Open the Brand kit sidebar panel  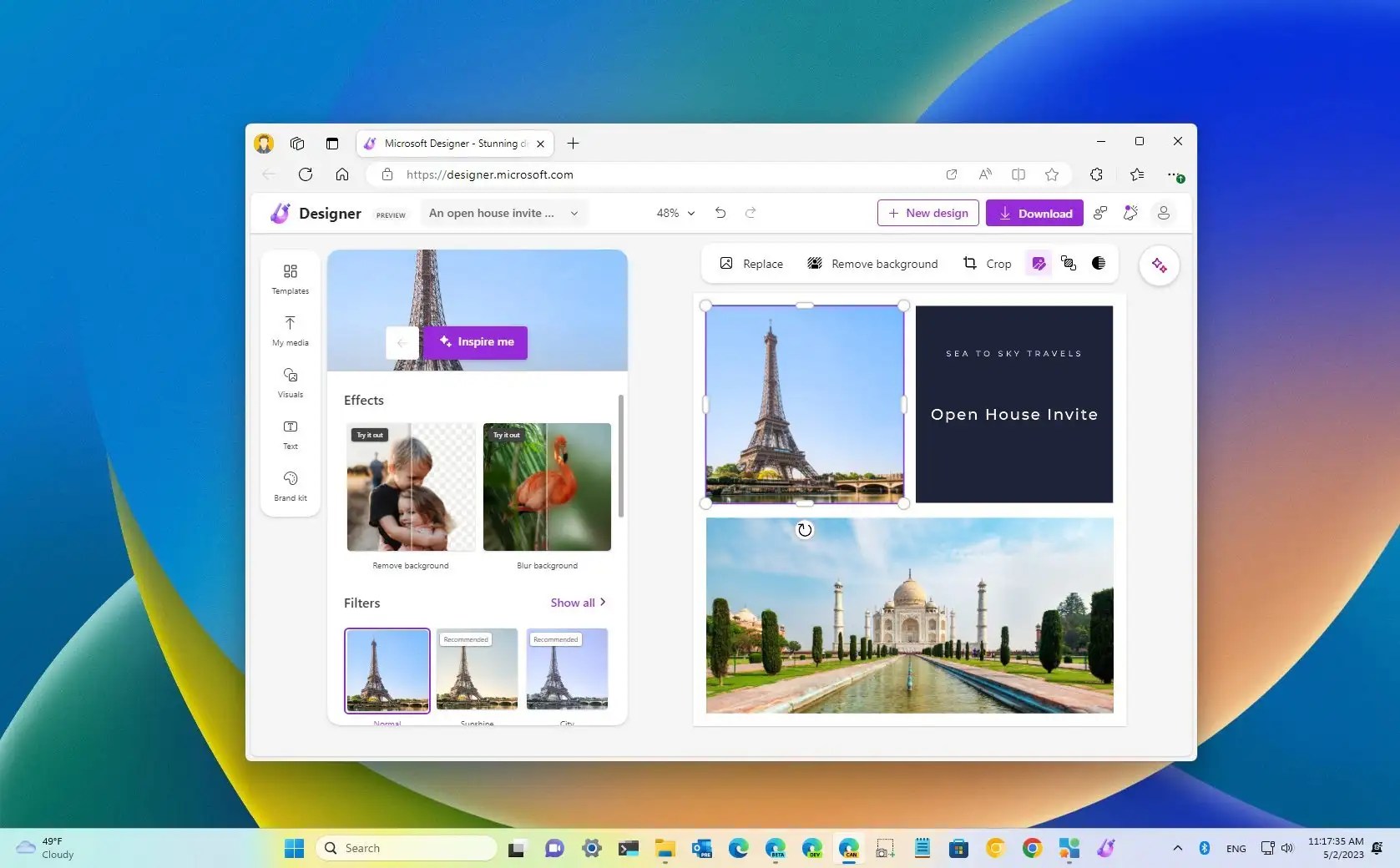click(290, 486)
